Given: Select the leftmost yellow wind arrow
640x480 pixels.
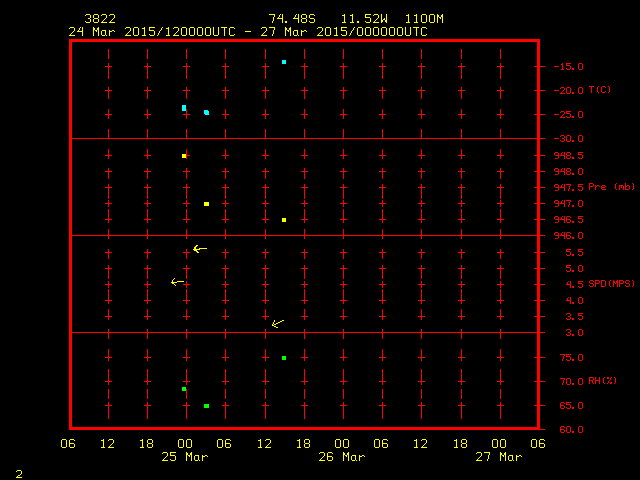Looking at the screenshot, I should (x=177, y=282).
